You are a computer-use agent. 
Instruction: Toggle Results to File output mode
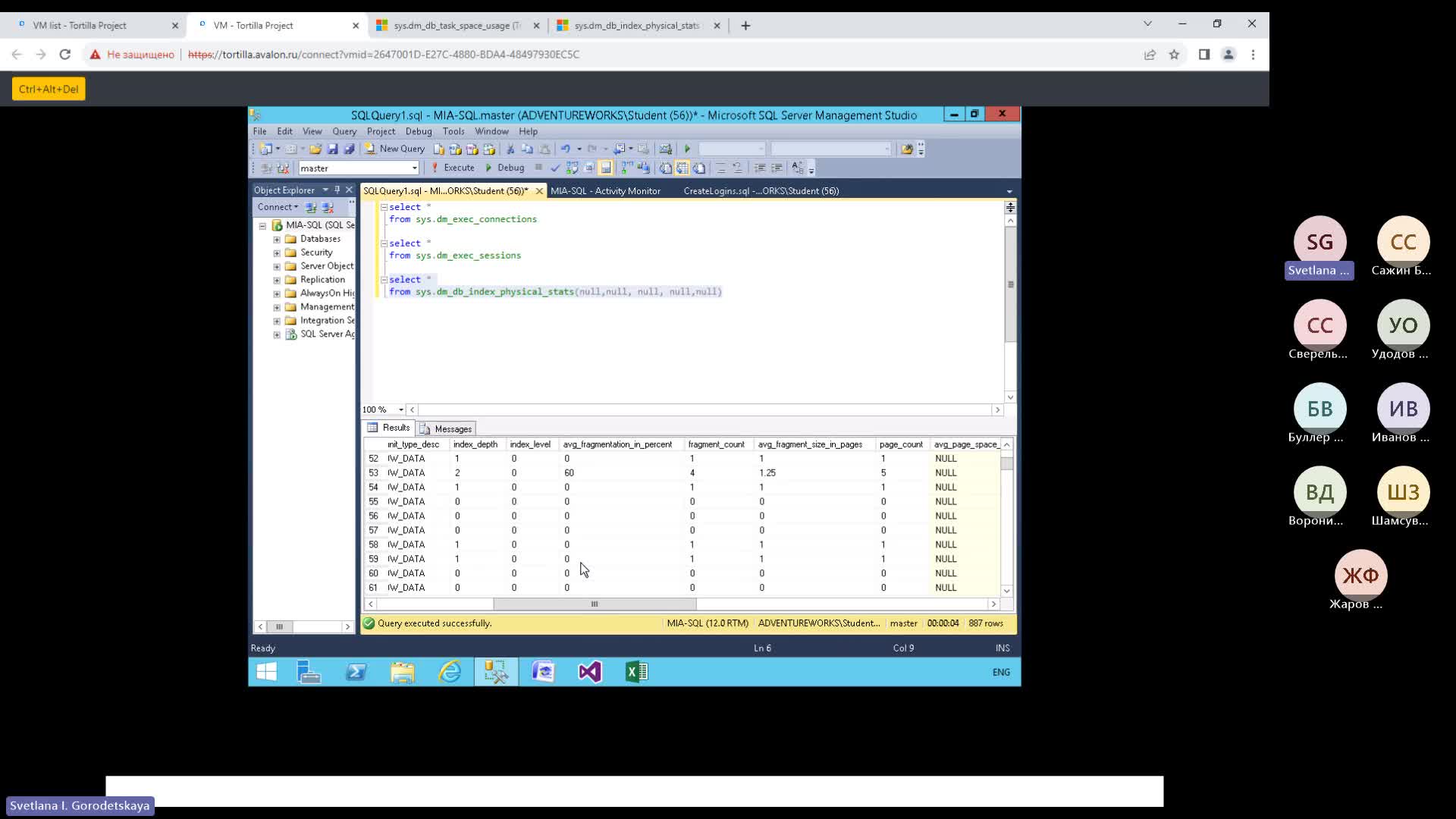698,168
